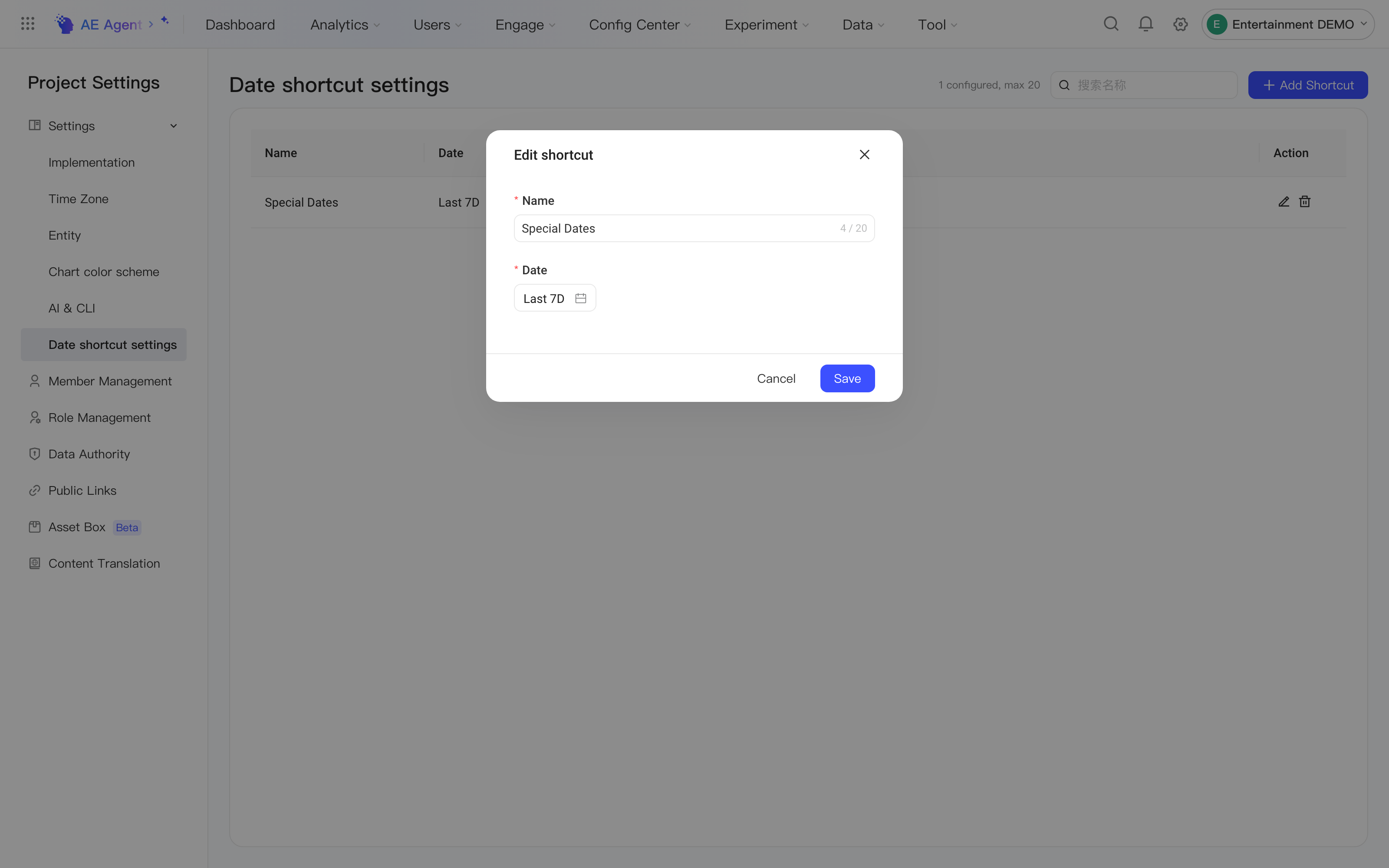
Task: Open the AE Agent assistant
Action: click(112, 24)
